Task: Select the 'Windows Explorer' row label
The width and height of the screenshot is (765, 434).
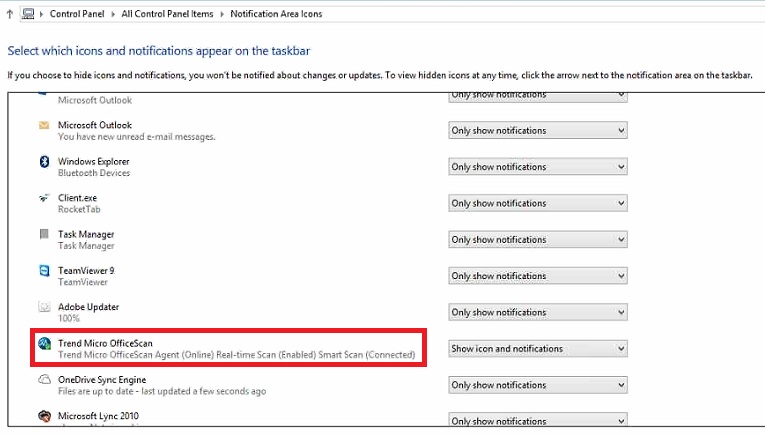Action: (x=94, y=161)
